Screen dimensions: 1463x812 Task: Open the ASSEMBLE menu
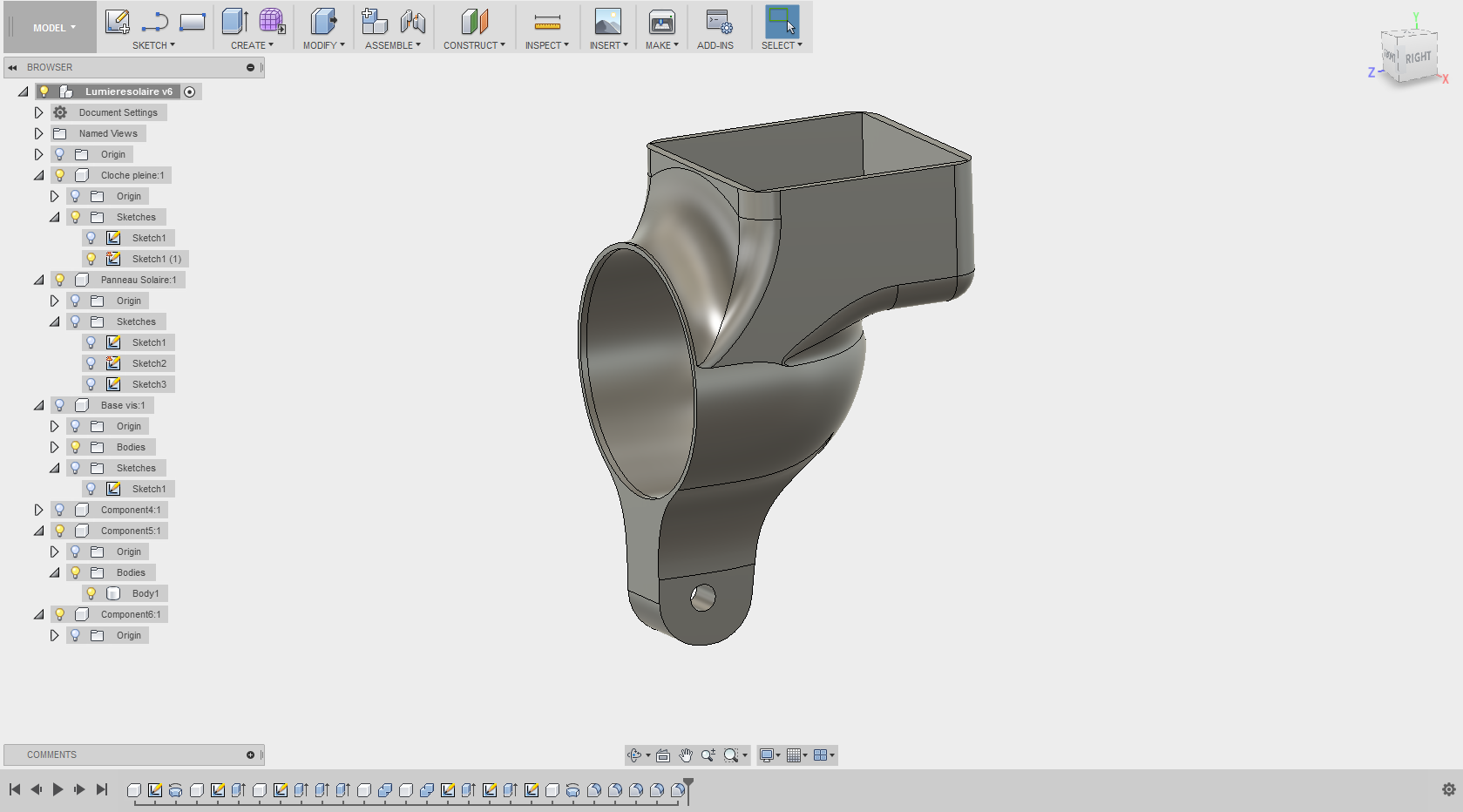(393, 45)
